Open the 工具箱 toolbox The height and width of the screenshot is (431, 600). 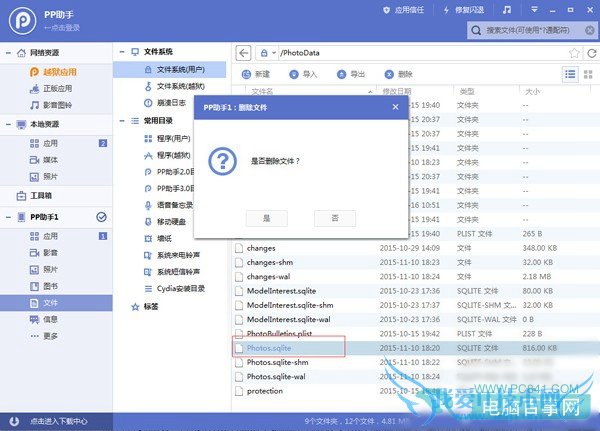[x=34, y=196]
